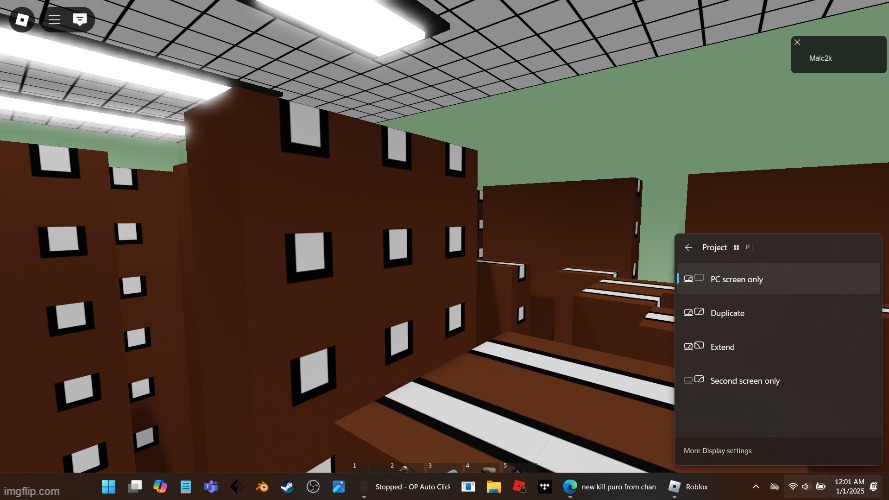The height and width of the screenshot is (500, 889).
Task: Close the Malc2k player list panel
Action: pos(797,43)
